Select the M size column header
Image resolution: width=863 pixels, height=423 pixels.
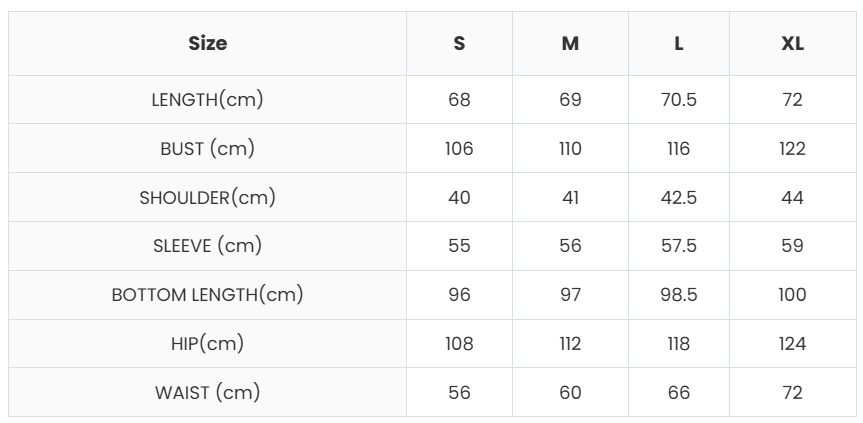[x=570, y=44]
